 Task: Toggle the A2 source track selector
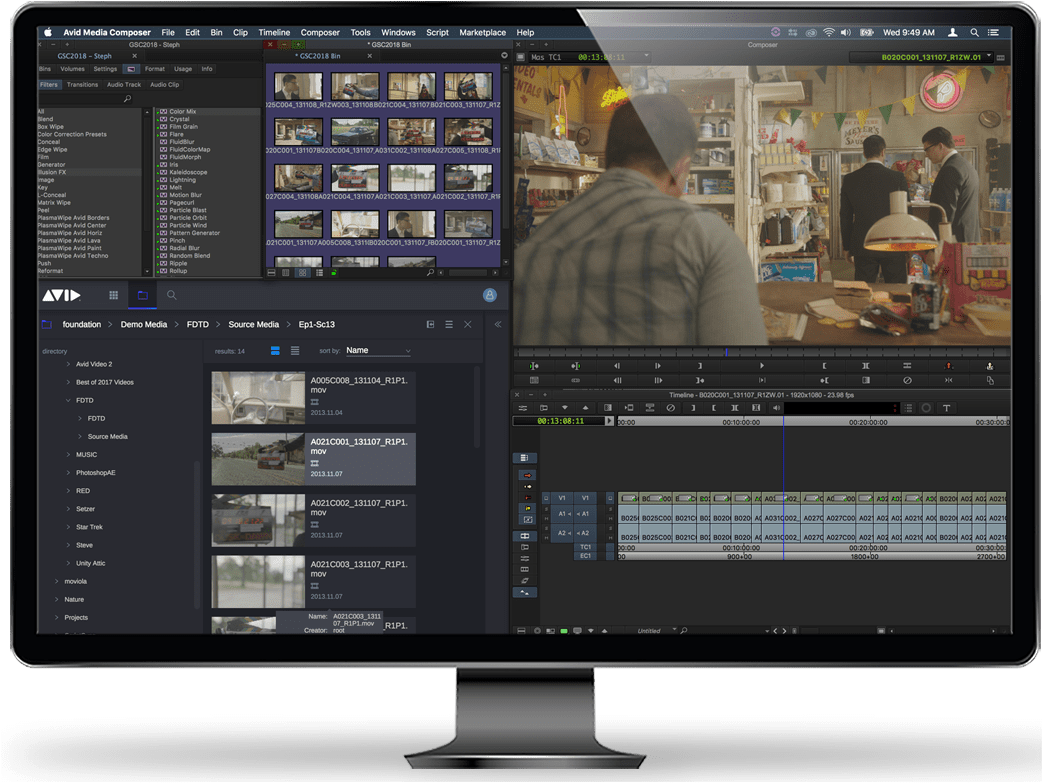coord(561,534)
